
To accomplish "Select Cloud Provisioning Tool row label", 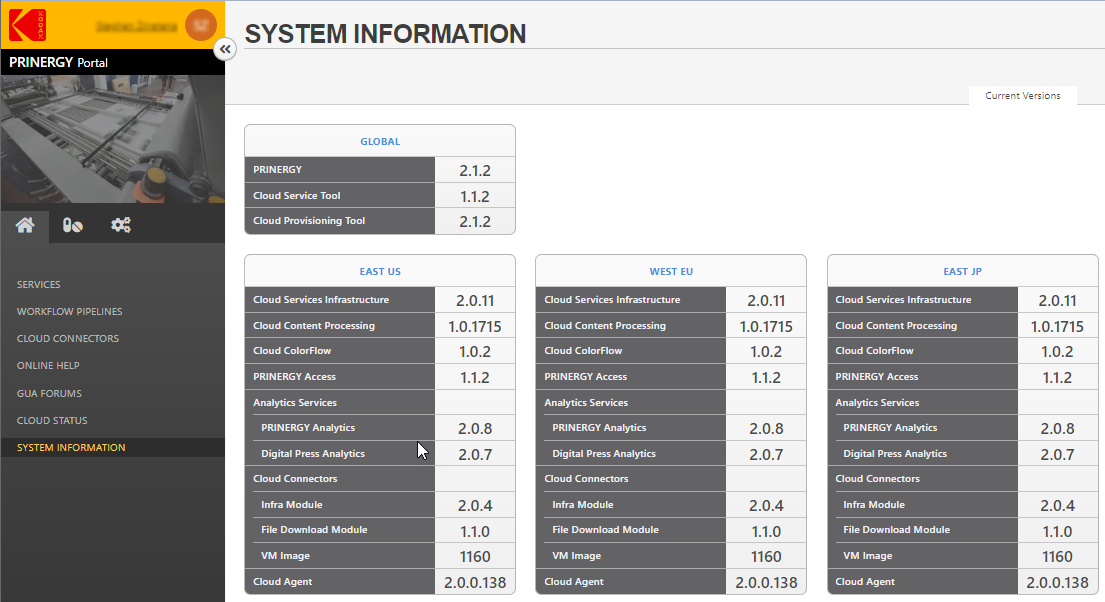I will [309, 221].
